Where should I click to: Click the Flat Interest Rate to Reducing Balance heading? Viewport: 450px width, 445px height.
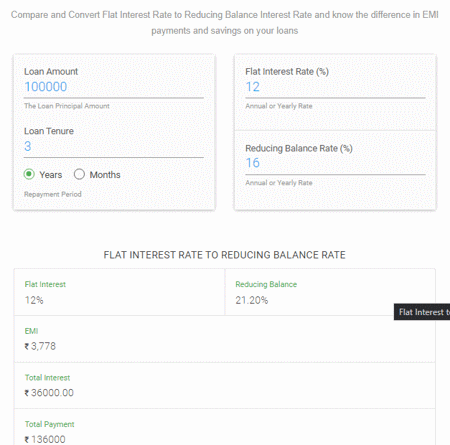224,255
